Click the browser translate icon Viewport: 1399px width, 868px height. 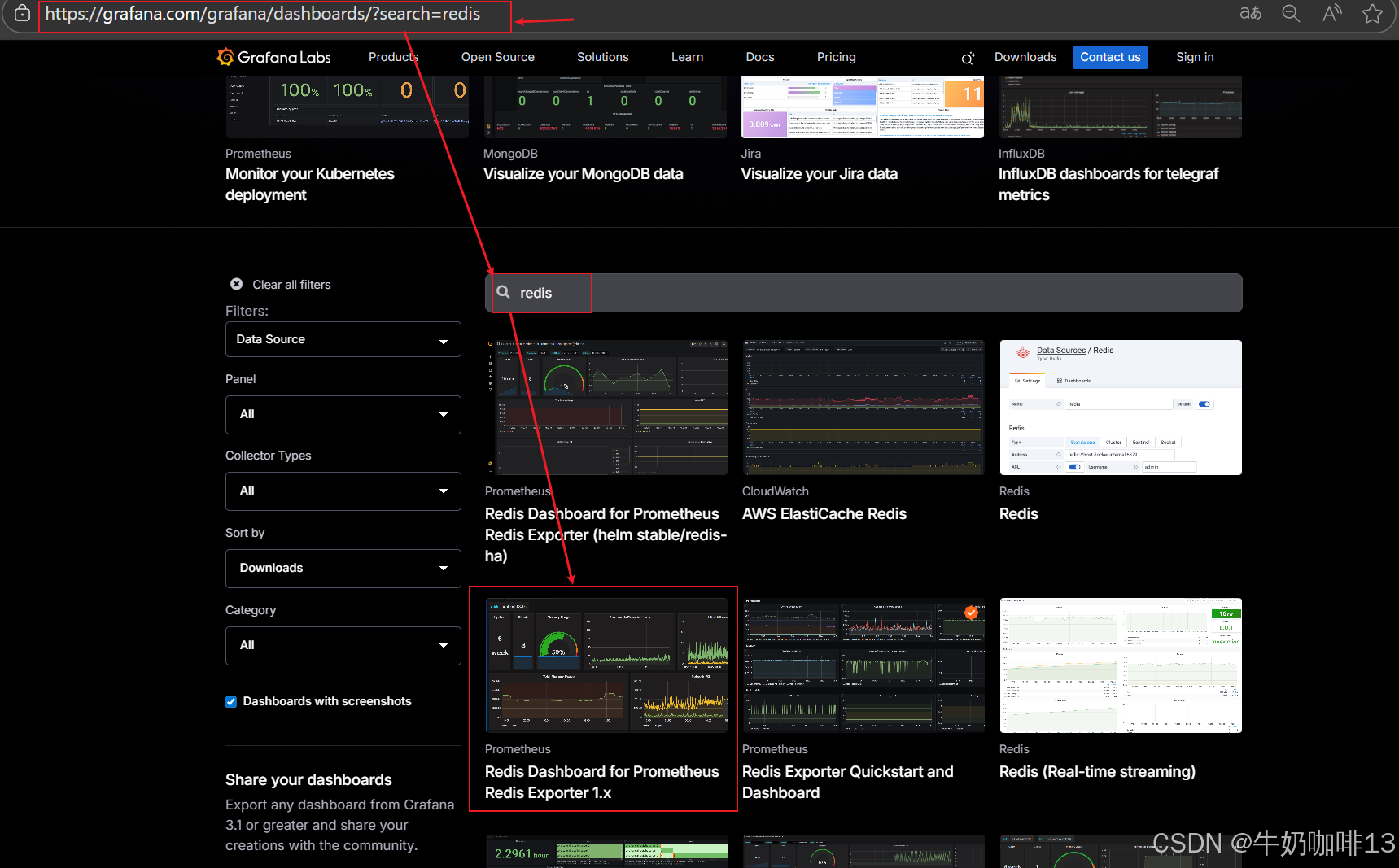pos(1250,13)
